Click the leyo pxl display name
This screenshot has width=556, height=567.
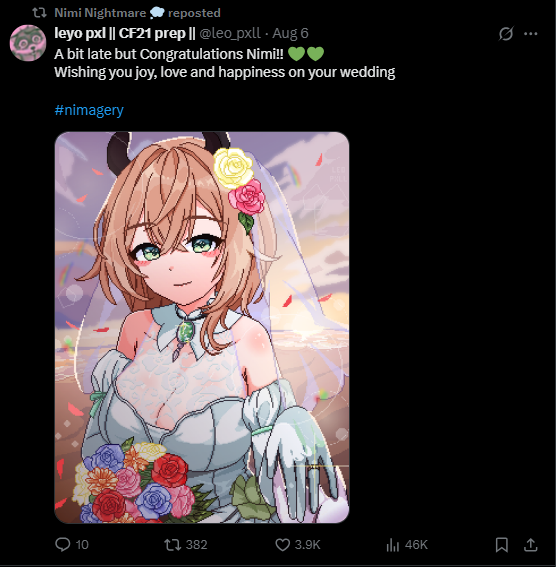tap(125, 33)
